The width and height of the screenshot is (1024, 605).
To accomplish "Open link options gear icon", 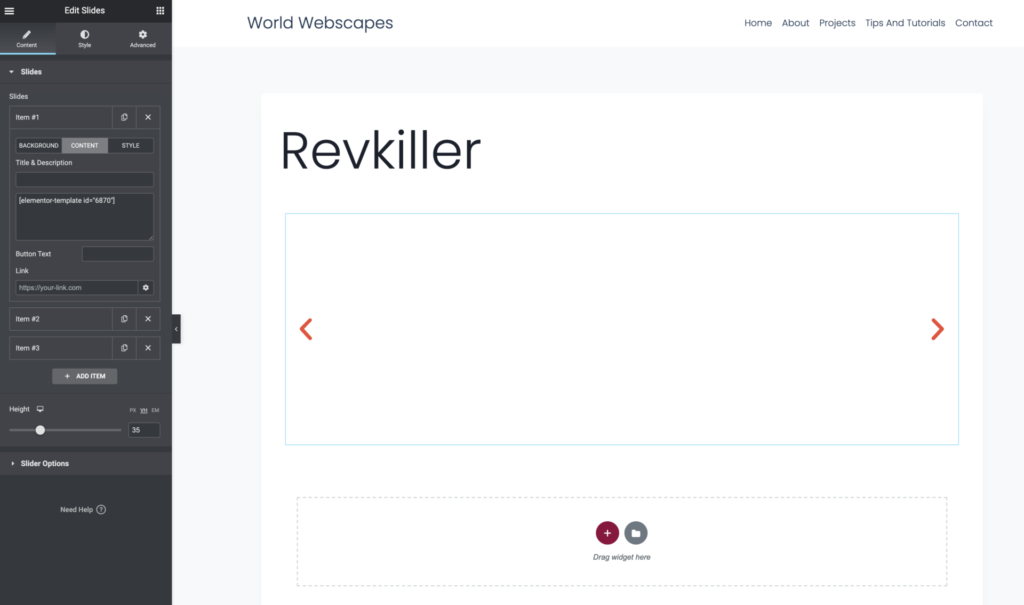I will point(146,287).
